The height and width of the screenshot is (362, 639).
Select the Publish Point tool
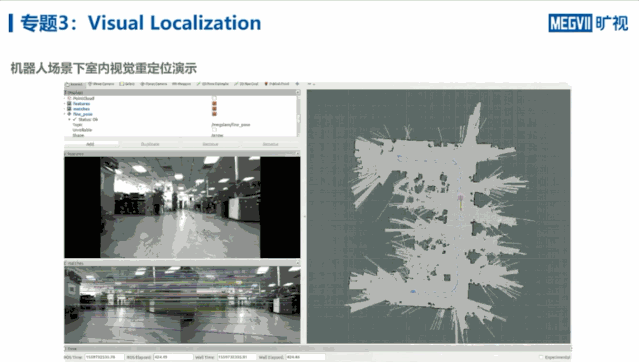[x=277, y=84]
